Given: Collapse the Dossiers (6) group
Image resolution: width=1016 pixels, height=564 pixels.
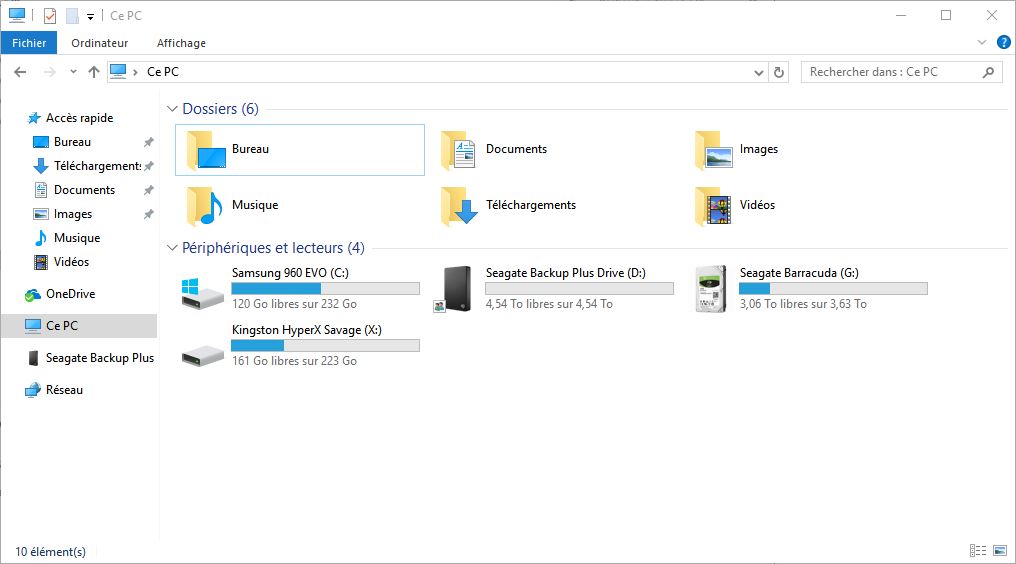Looking at the screenshot, I should click(172, 109).
